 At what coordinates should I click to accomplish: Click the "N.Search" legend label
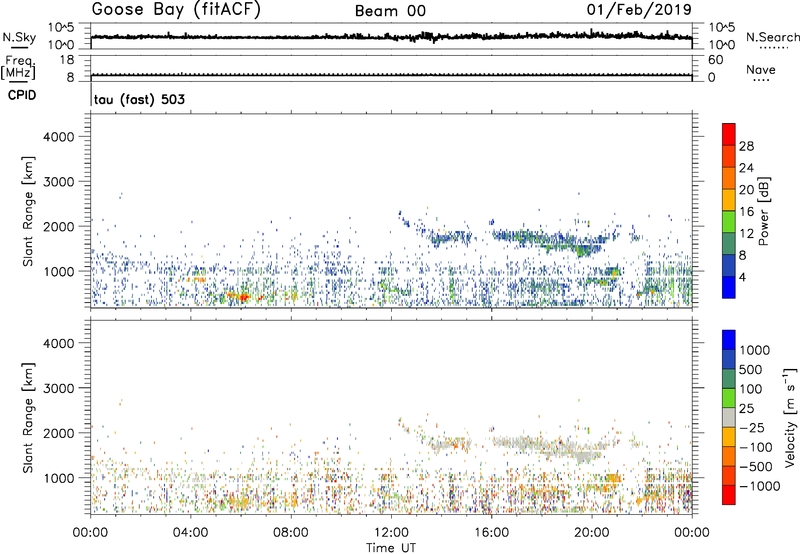(x=772, y=37)
